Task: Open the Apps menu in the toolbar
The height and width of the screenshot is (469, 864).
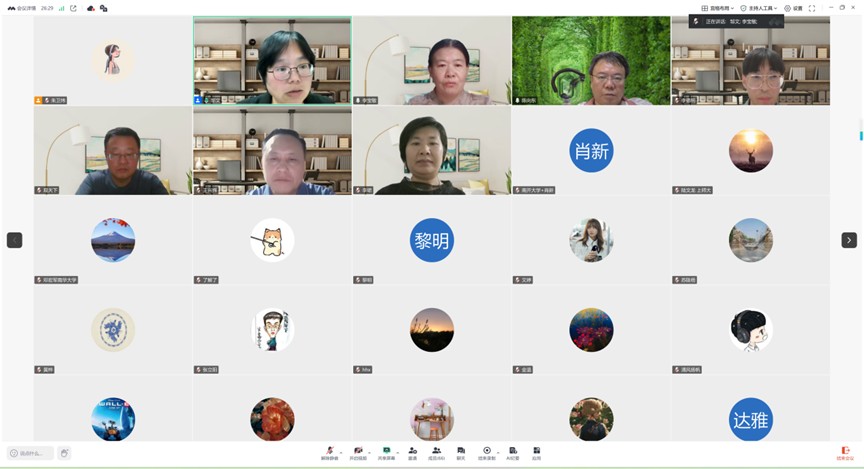Action: (536, 452)
